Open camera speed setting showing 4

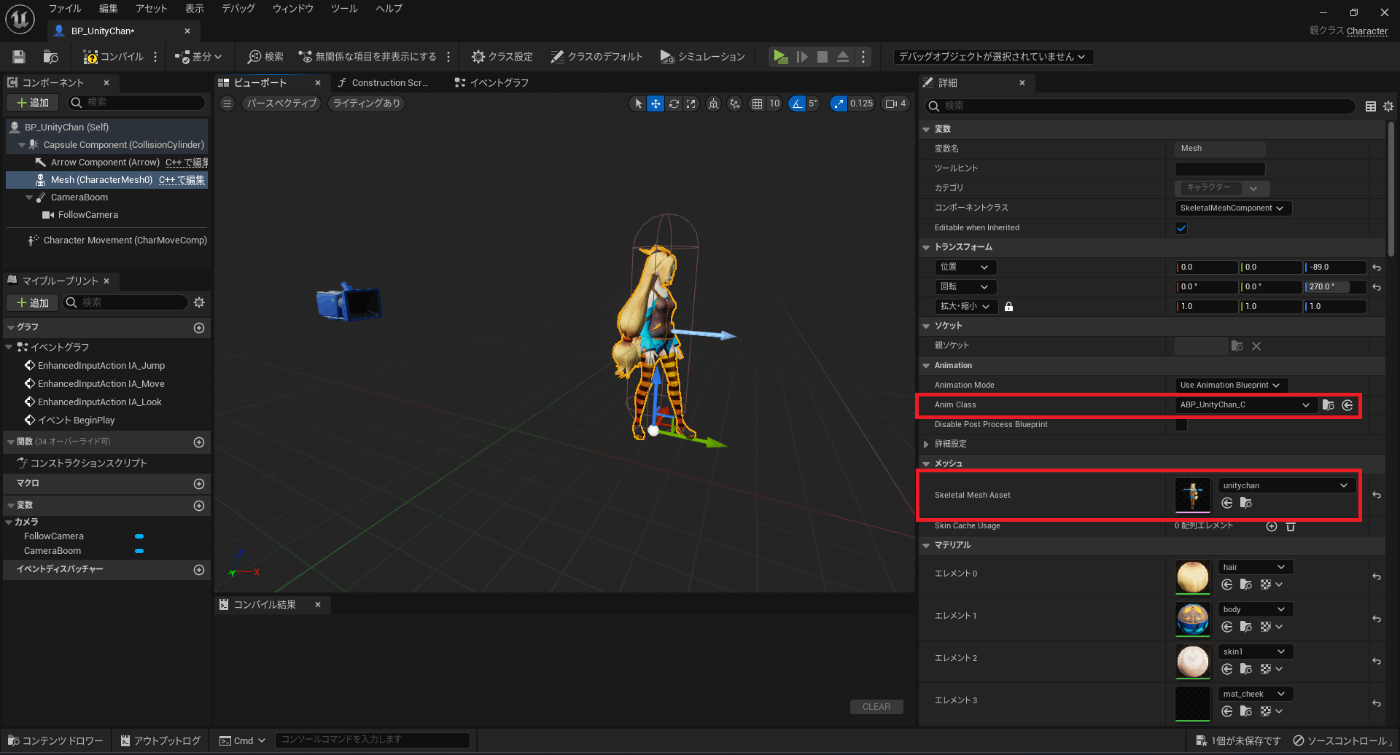[895, 103]
